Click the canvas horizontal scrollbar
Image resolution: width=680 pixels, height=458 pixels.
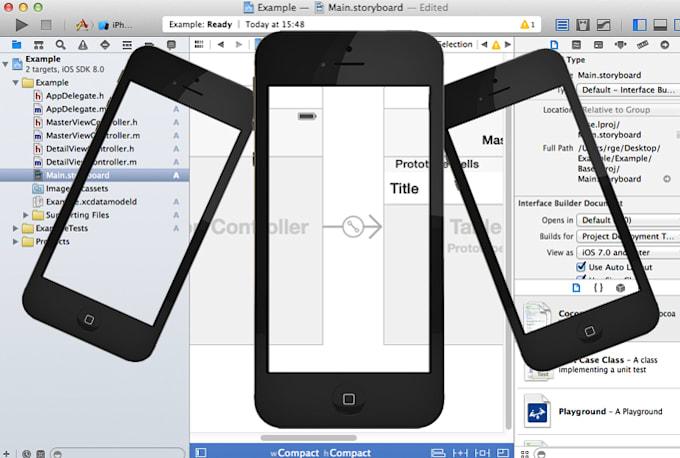pyautogui.click(x=308, y=438)
